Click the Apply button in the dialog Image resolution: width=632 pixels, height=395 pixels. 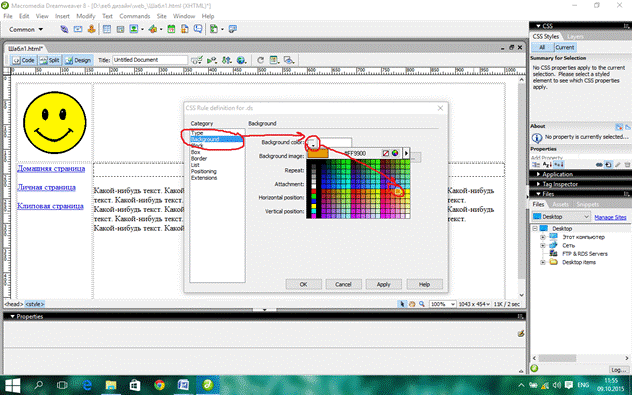tap(383, 284)
